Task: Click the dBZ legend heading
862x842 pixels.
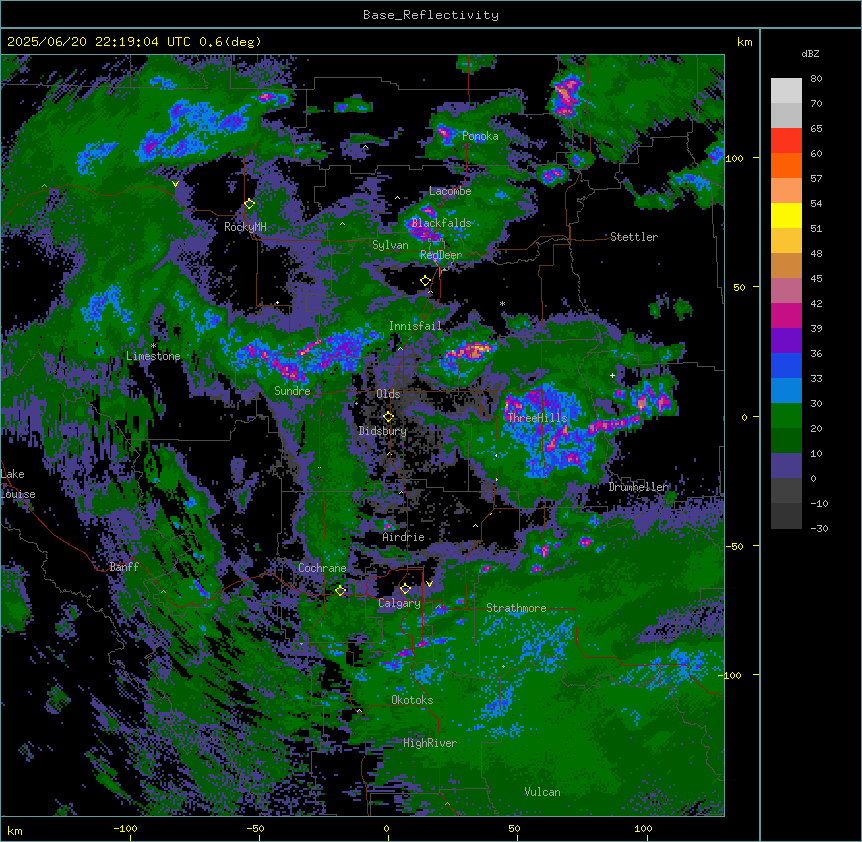Action: 810,53
